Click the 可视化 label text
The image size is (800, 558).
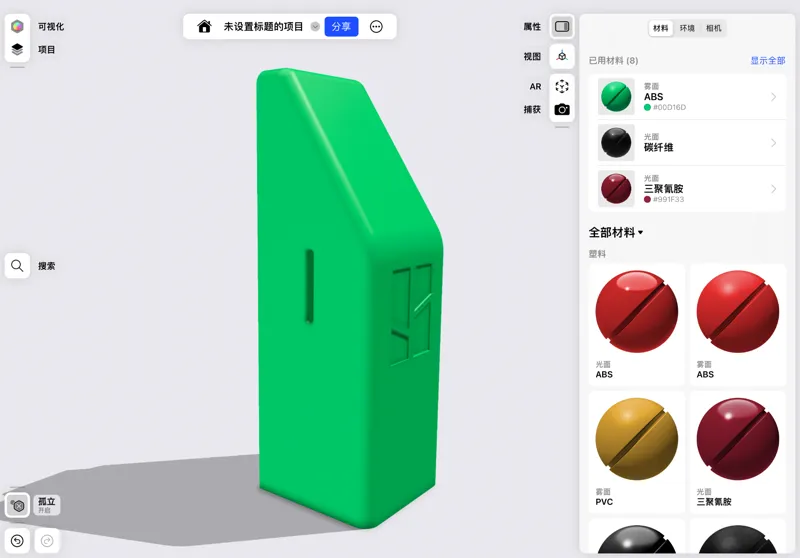[51, 27]
